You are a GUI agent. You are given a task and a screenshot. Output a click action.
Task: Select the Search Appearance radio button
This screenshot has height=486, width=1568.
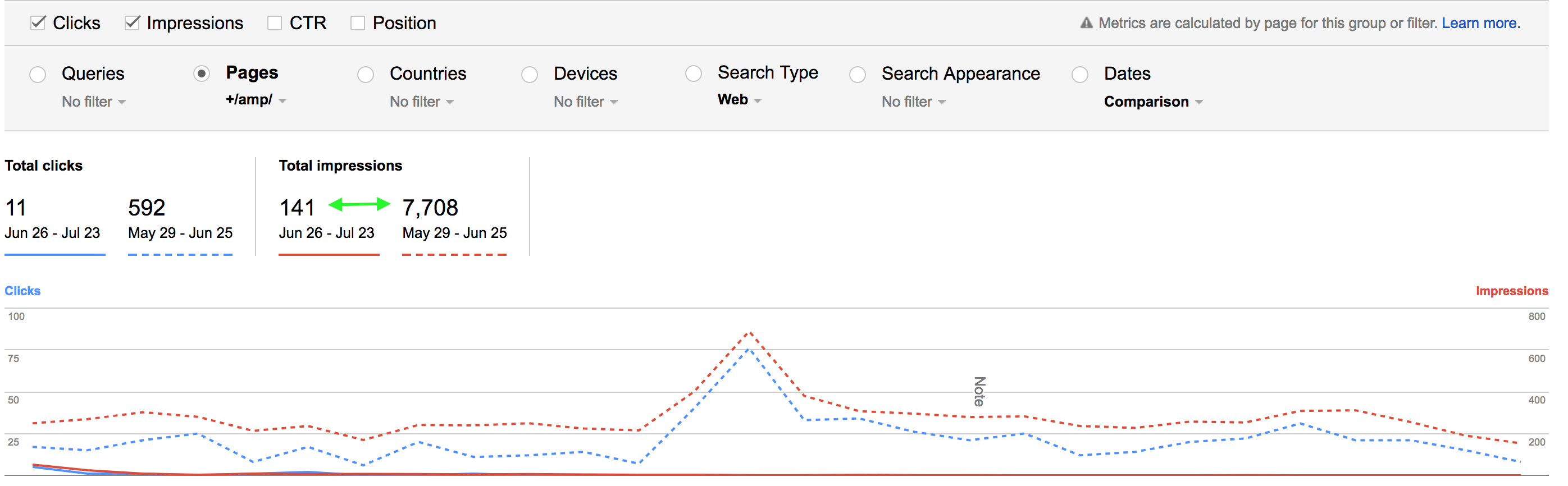(858, 74)
